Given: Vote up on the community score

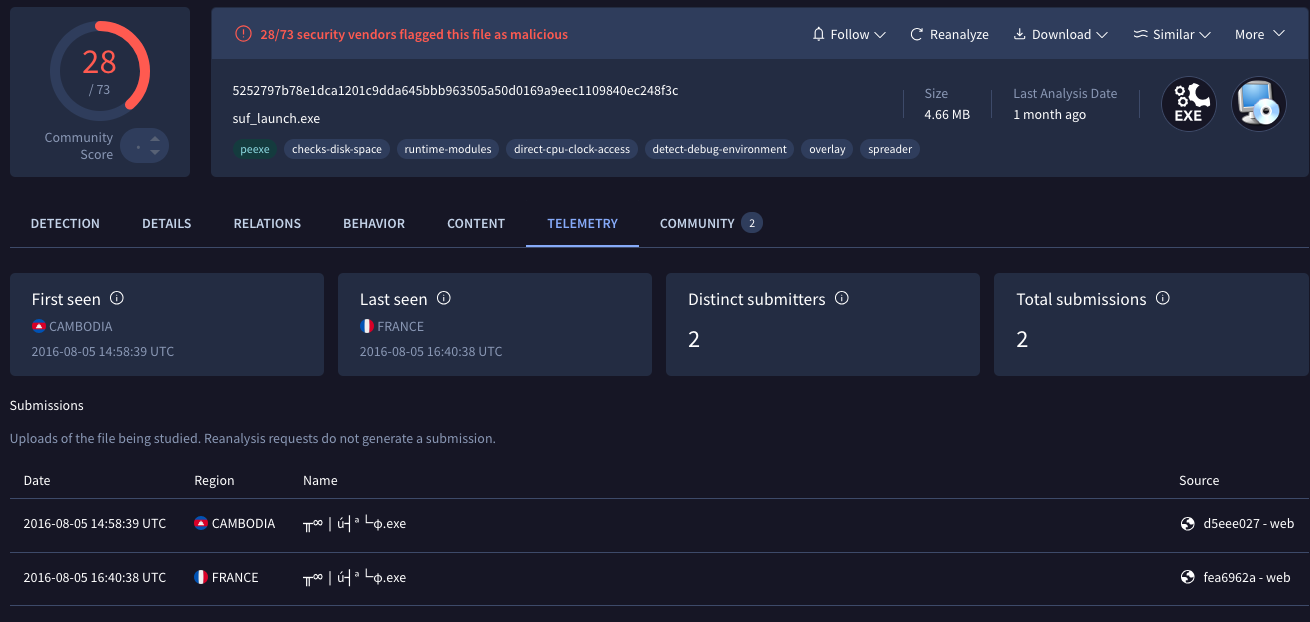Looking at the screenshot, I should click(x=154, y=138).
